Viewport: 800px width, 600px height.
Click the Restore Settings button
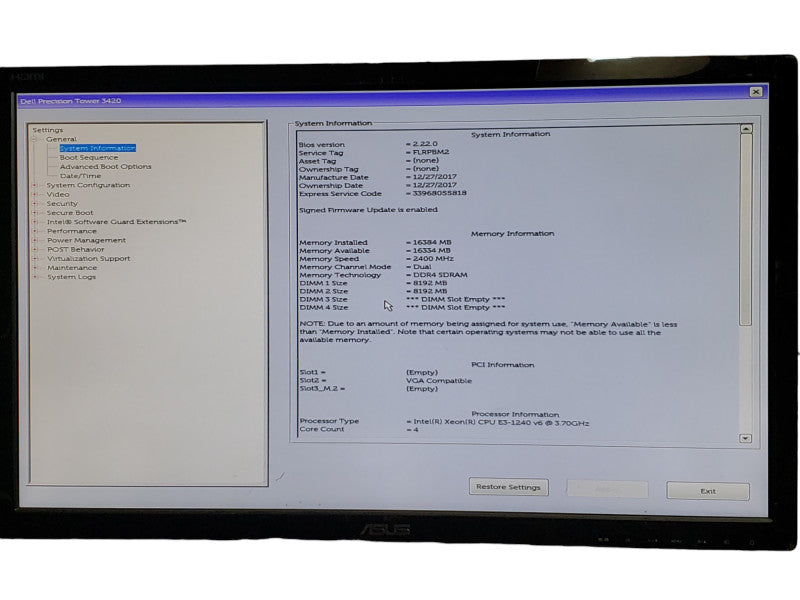509,487
